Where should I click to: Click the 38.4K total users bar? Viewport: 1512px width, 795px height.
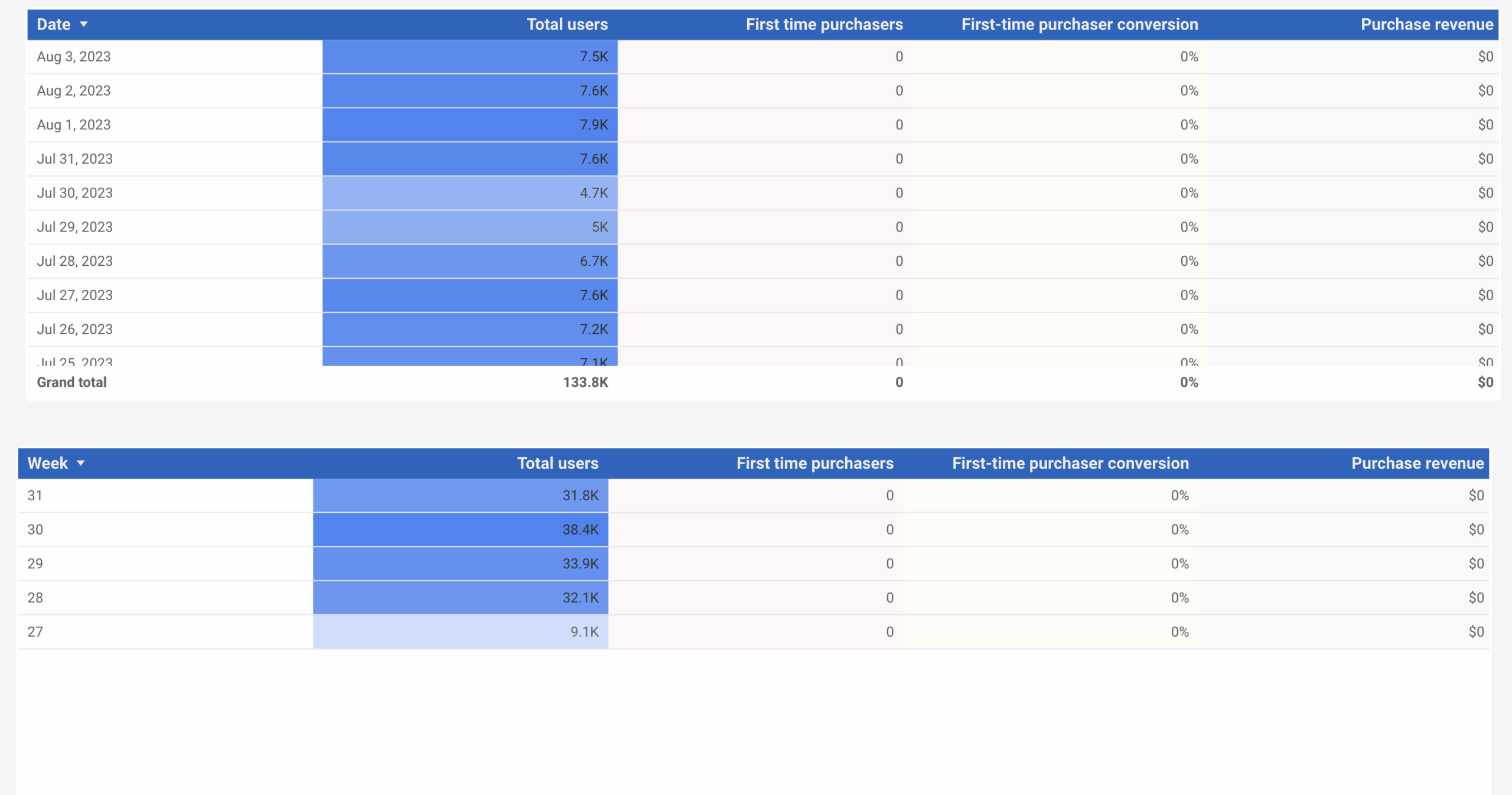pos(461,530)
